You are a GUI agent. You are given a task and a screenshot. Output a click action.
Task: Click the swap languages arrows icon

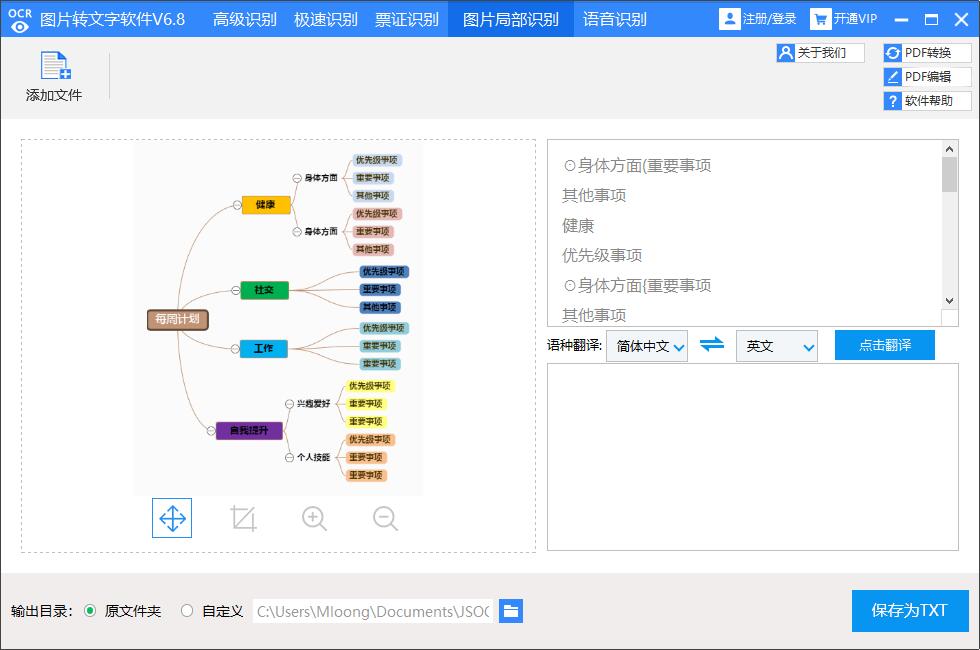pyautogui.click(x=712, y=344)
